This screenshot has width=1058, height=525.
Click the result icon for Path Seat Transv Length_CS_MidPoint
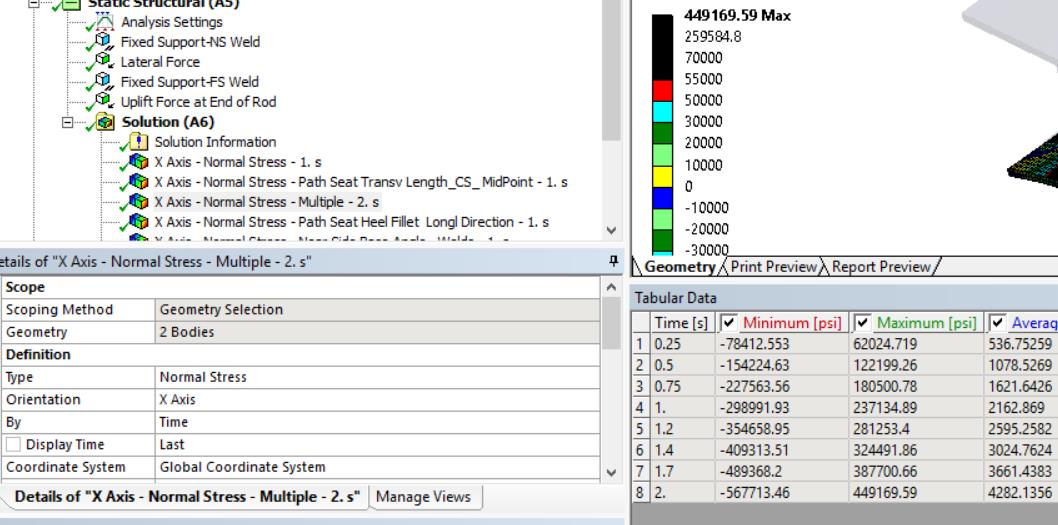[x=138, y=182]
